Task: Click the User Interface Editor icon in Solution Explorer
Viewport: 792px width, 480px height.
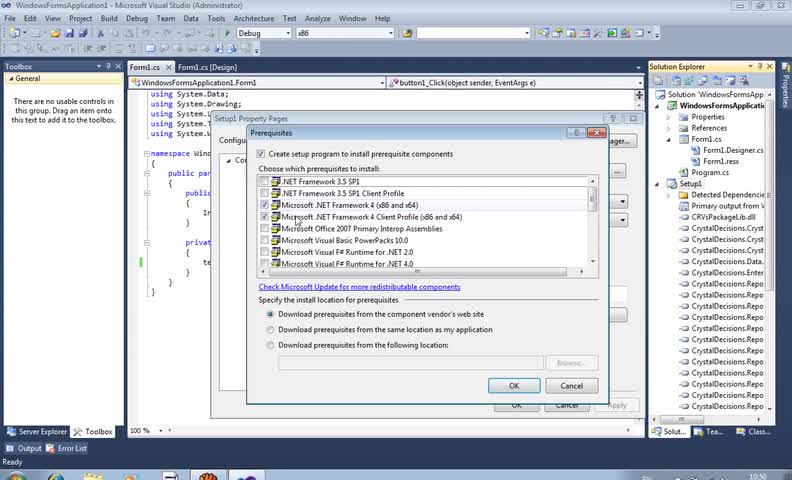Action: [716, 80]
